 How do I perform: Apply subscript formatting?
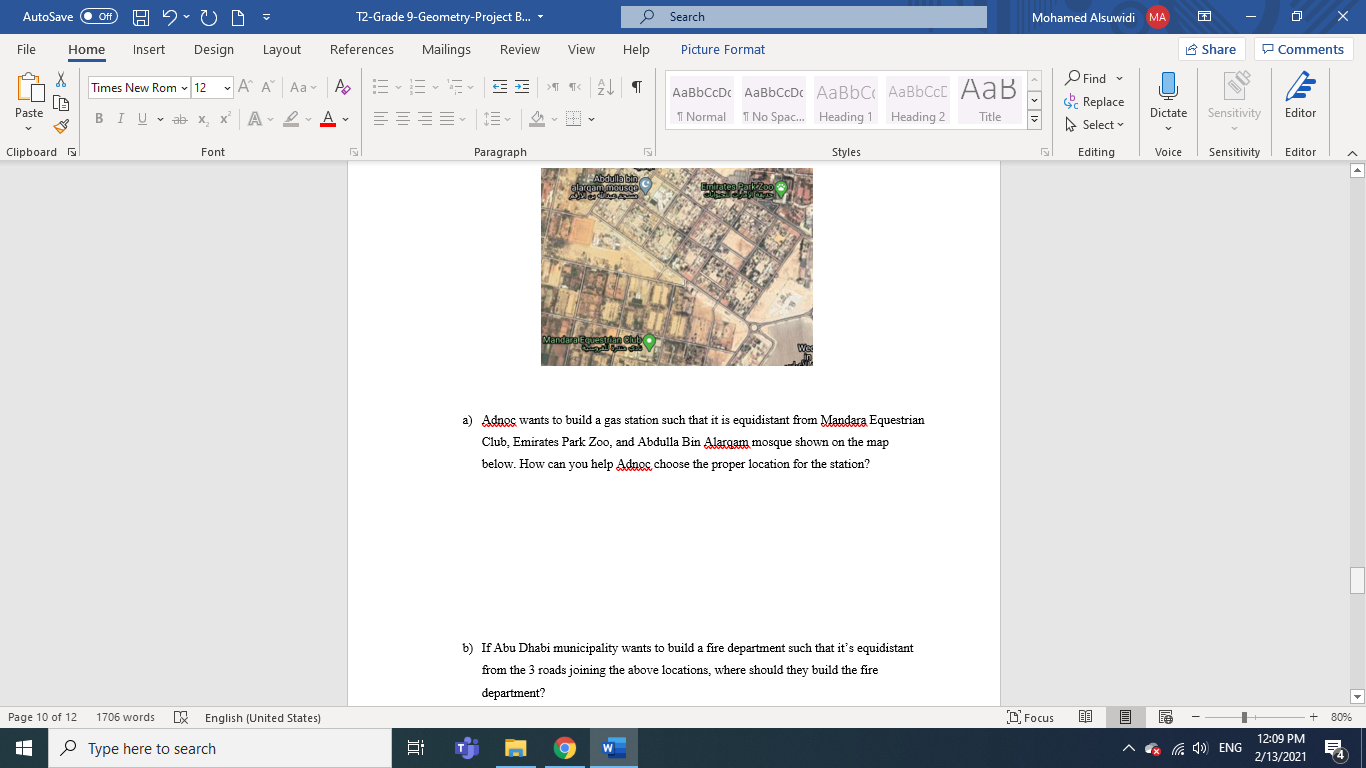pyautogui.click(x=203, y=119)
